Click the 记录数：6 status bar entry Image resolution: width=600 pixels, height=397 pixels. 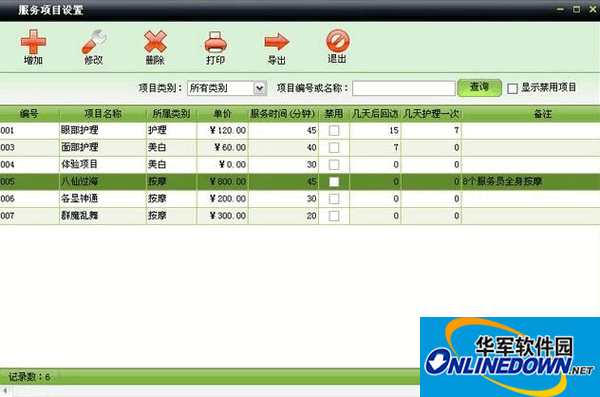click(29, 377)
